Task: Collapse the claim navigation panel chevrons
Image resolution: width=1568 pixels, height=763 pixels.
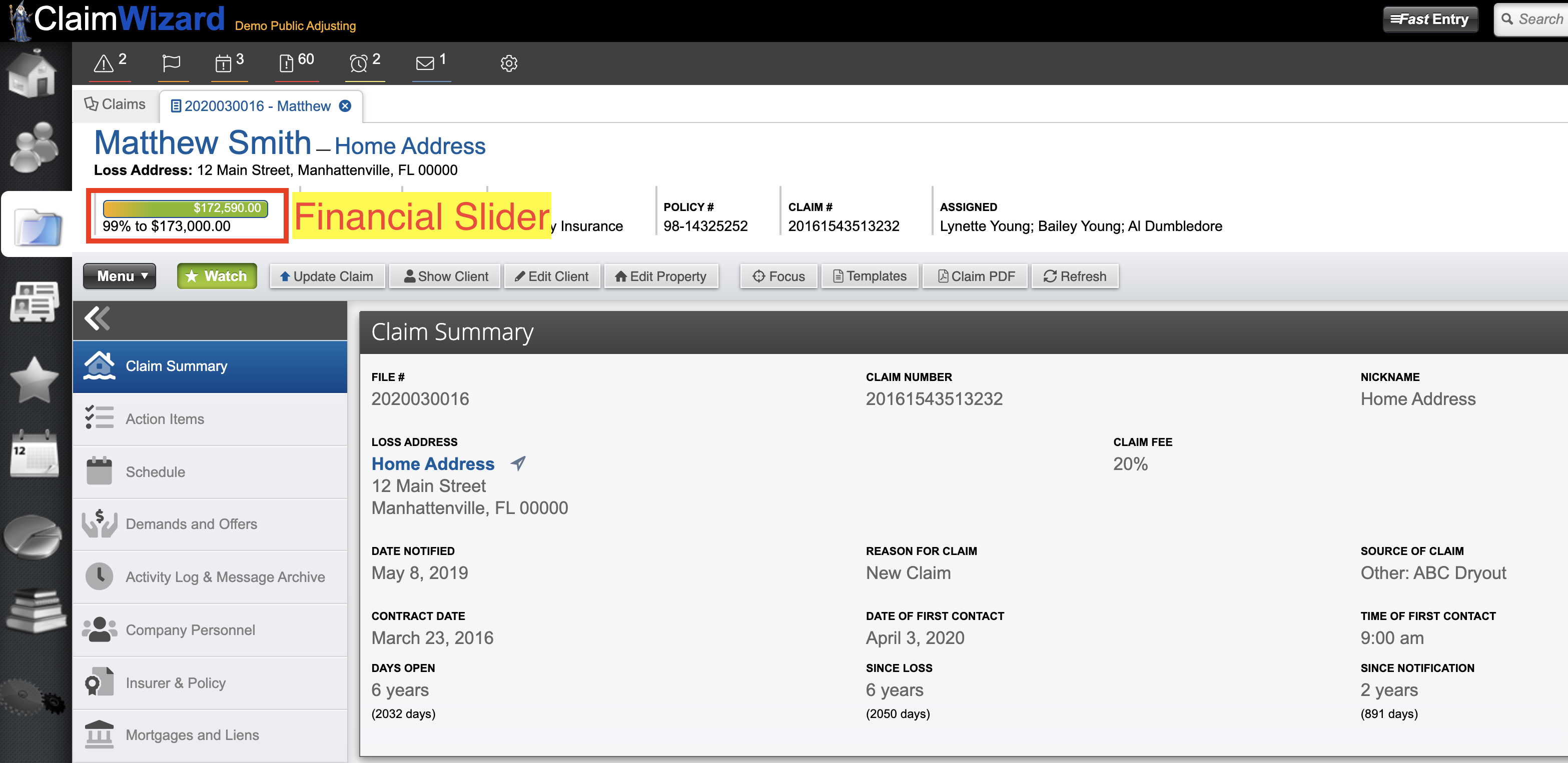Action: pyautogui.click(x=98, y=318)
